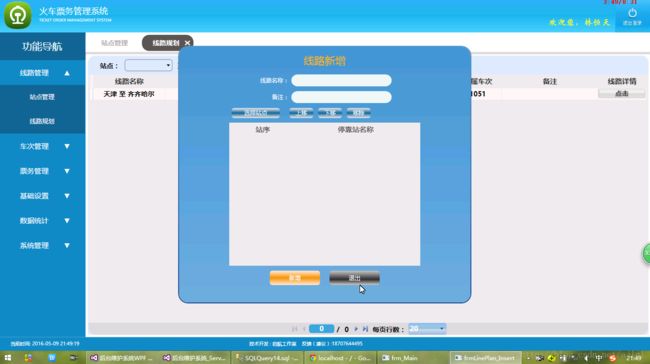Expand the 票务管理 section arrow
The image size is (650, 364).
(67, 171)
